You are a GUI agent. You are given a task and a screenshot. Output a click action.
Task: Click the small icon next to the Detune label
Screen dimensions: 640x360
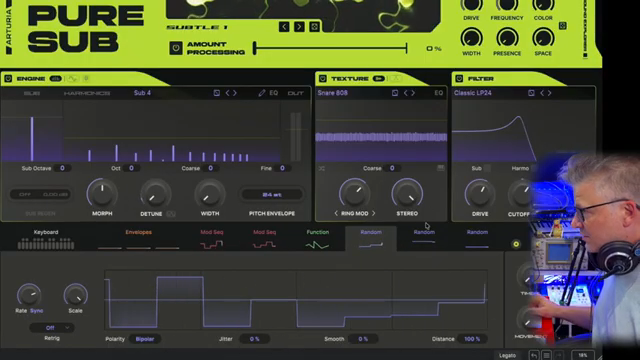pyautogui.click(x=171, y=214)
